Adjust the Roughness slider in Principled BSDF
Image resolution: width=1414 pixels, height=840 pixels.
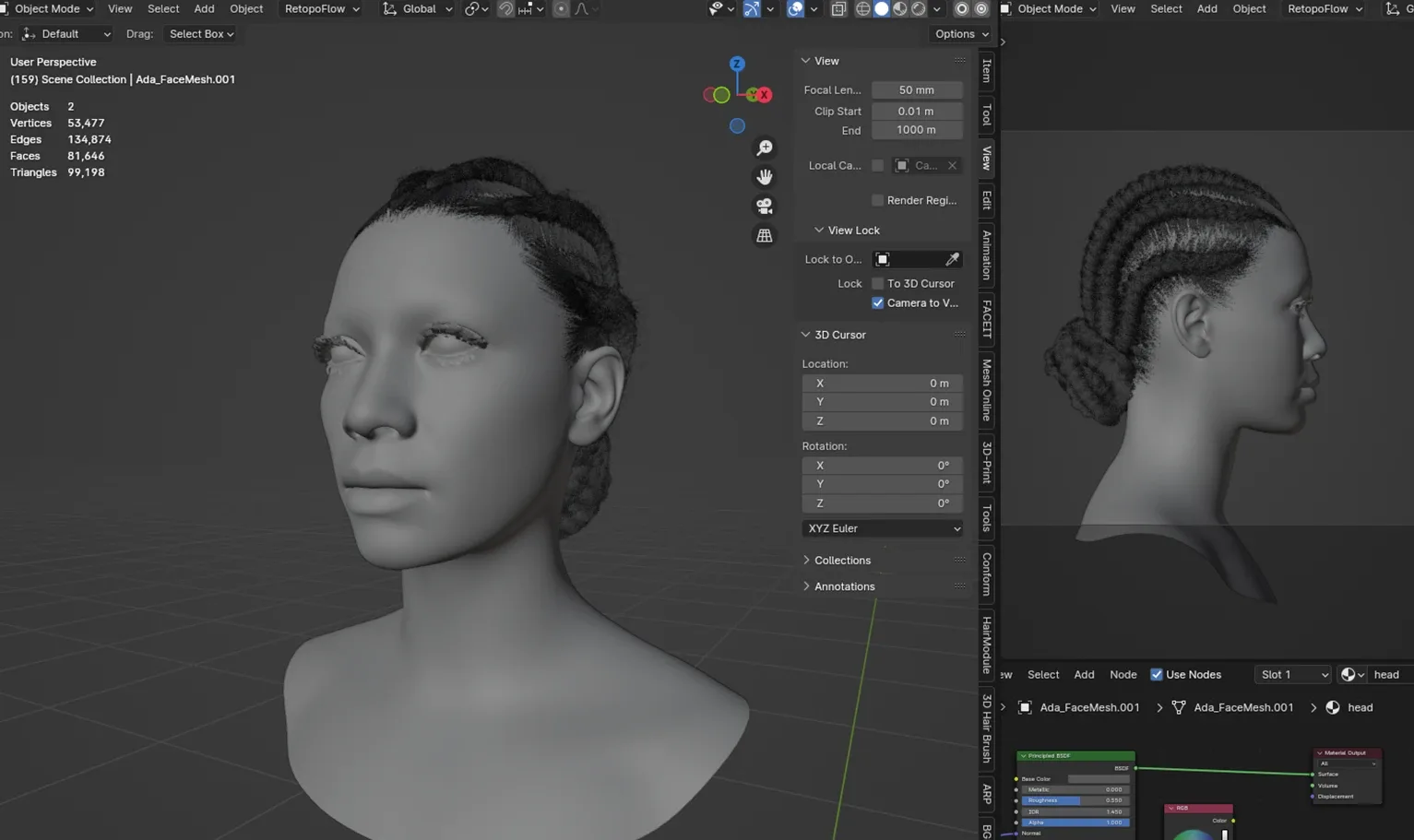click(1074, 800)
